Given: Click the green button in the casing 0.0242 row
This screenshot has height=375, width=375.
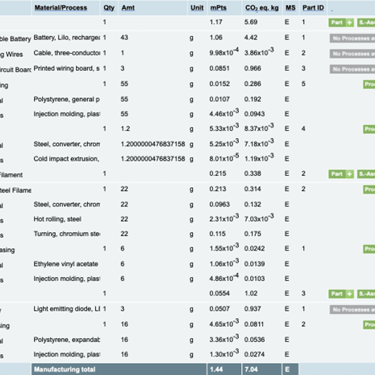Looking at the screenshot, I should coord(369,249).
